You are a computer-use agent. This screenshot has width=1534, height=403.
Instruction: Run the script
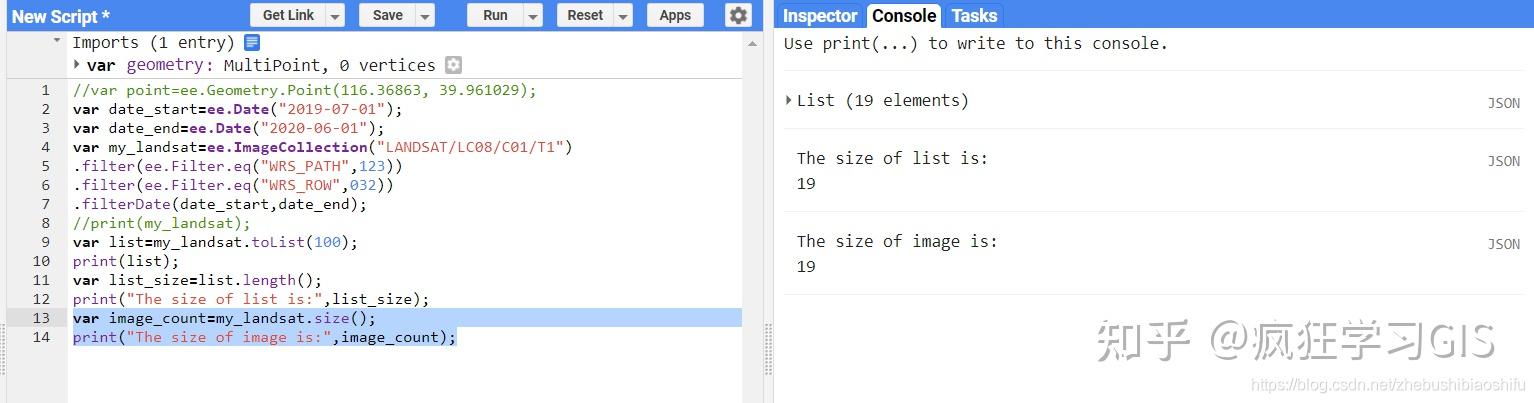pos(495,16)
